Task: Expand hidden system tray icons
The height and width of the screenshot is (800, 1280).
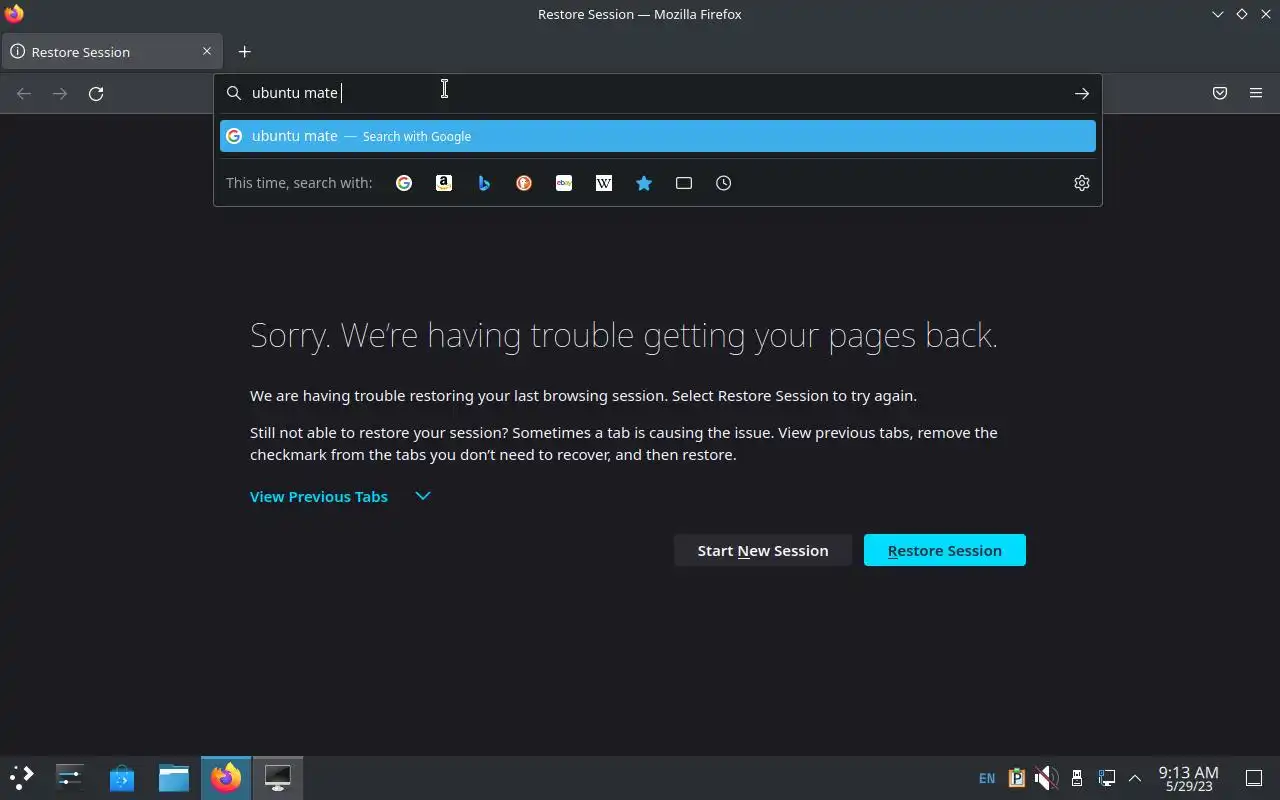Action: pyautogui.click(x=1135, y=778)
